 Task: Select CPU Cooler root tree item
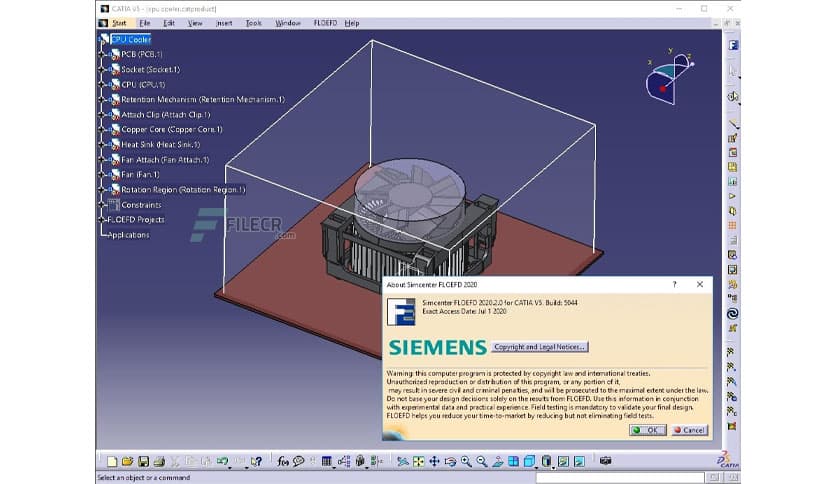coord(131,39)
